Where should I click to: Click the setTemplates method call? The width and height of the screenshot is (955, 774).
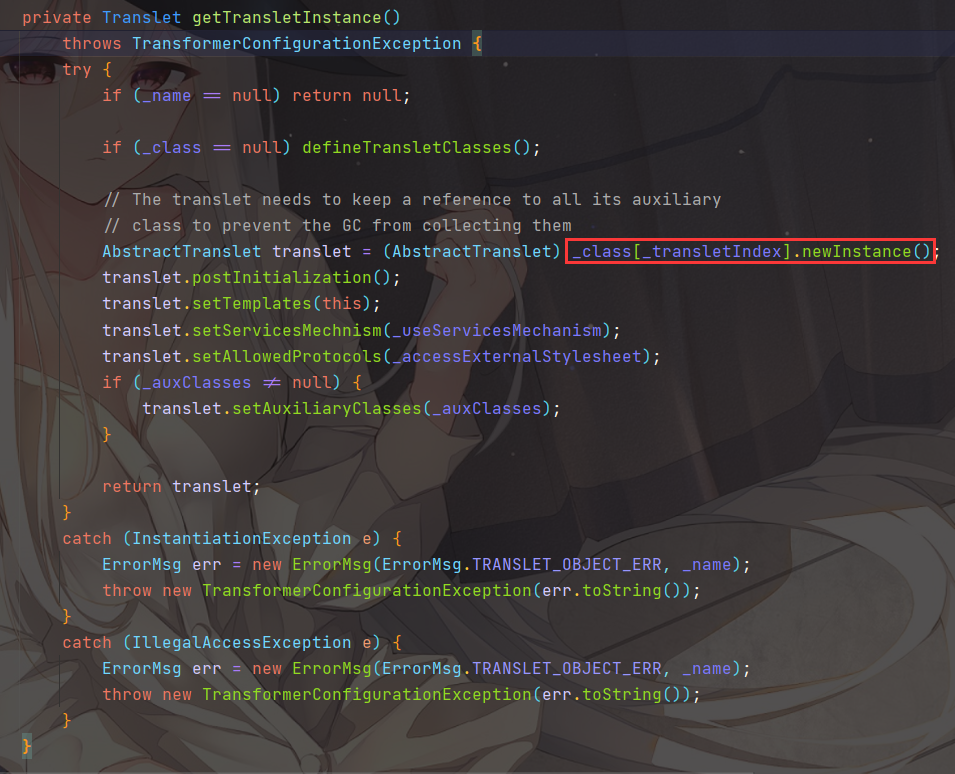252,303
